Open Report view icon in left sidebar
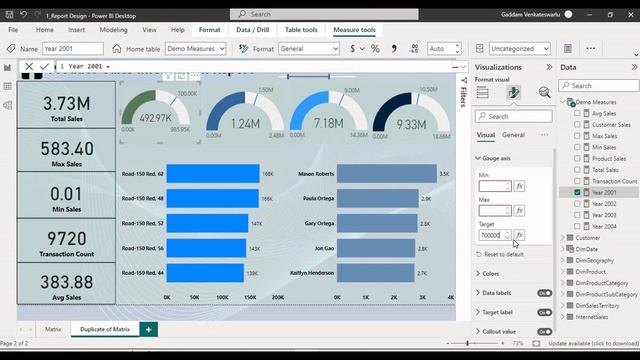The width and height of the screenshot is (640, 360). pyautogui.click(x=7, y=68)
